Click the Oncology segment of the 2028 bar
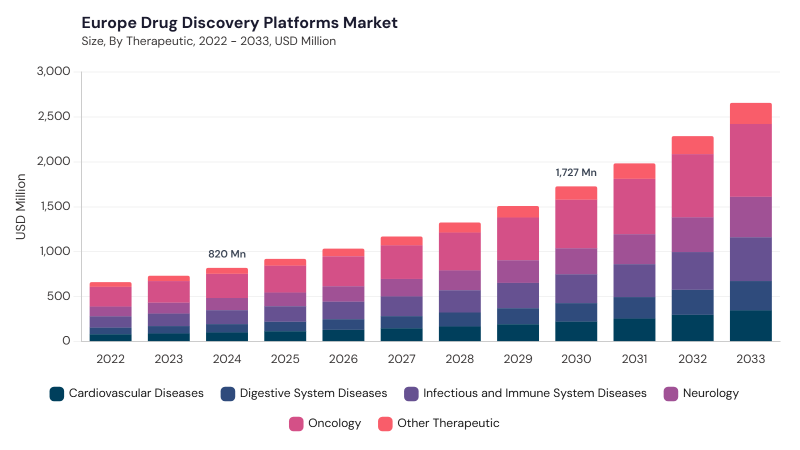 460,252
